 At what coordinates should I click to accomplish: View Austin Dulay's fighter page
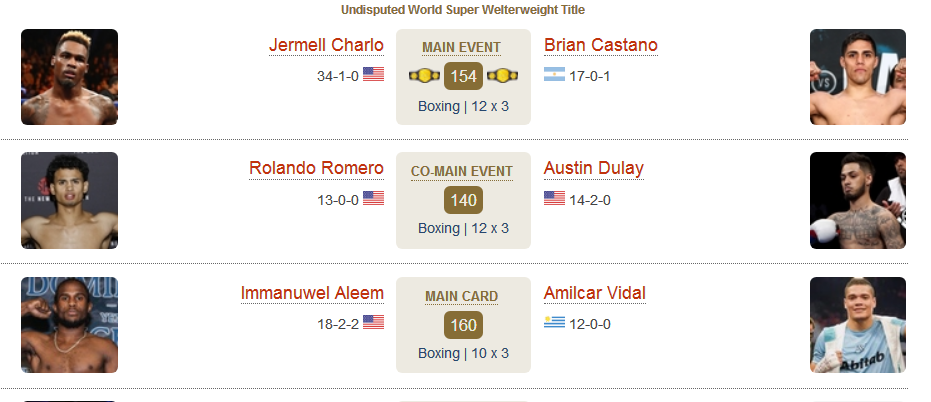[x=594, y=169]
